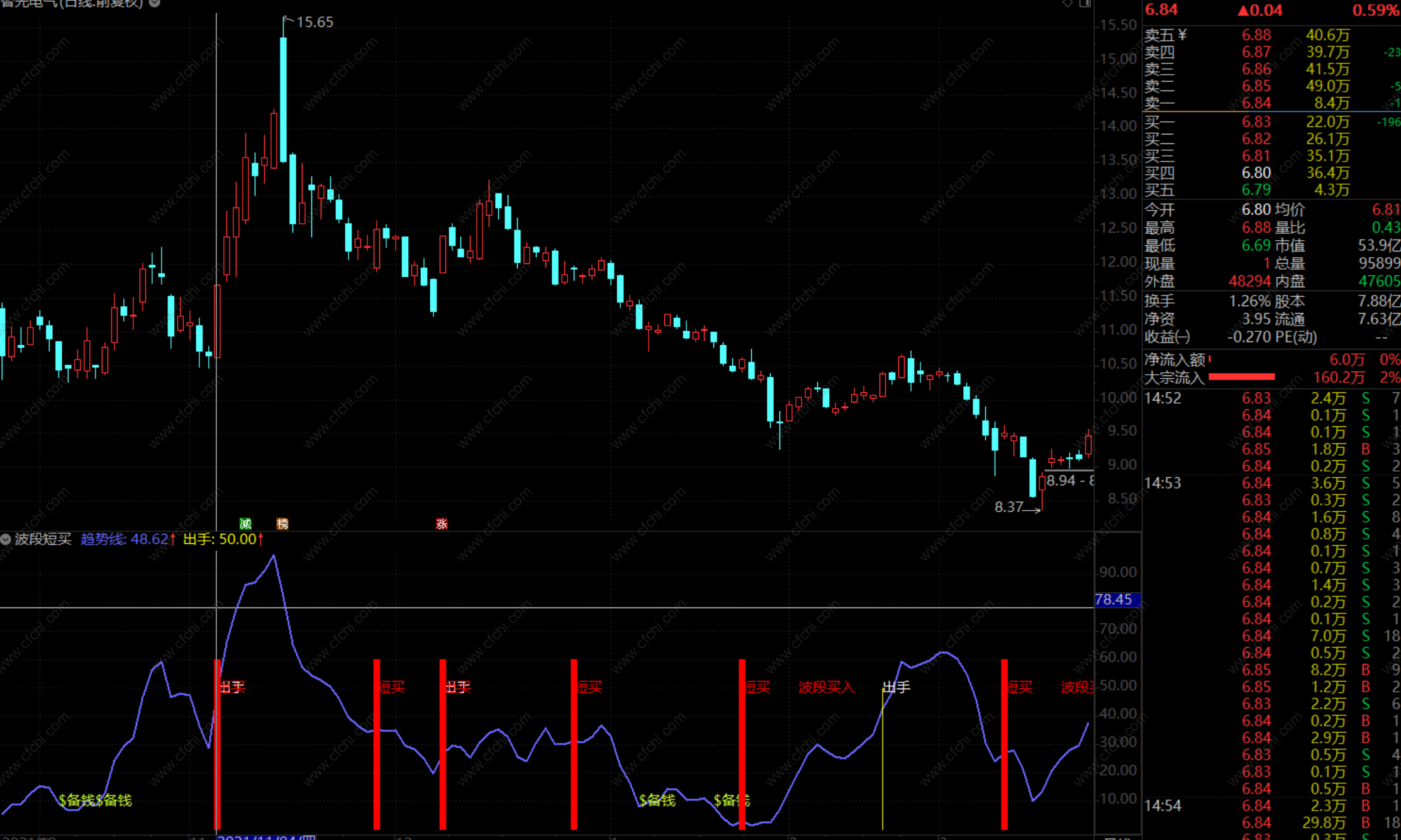Select the 买一 bid price 6.83
Image resolution: width=1401 pixels, height=840 pixels.
[x=1256, y=122]
